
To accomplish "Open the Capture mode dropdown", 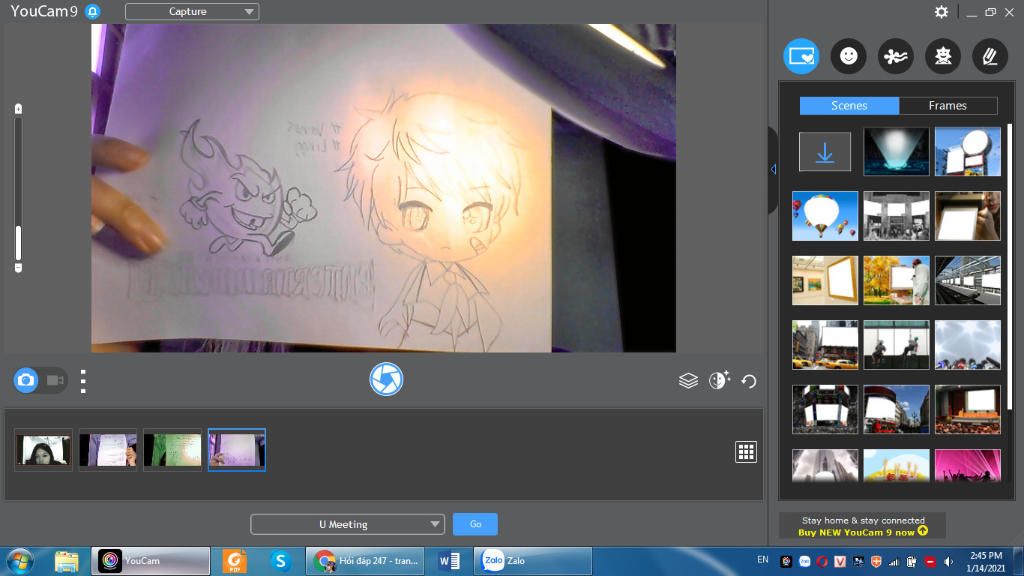I will click(192, 12).
